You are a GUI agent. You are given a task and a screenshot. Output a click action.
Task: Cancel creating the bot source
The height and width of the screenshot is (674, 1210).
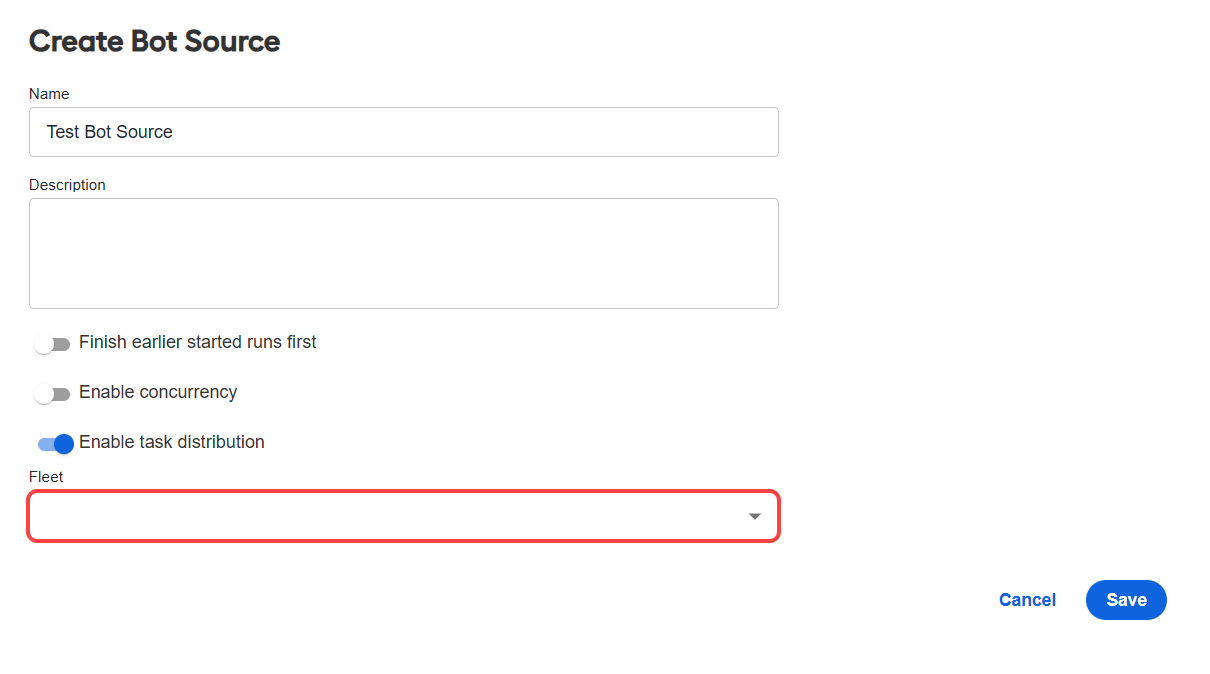tap(1027, 600)
